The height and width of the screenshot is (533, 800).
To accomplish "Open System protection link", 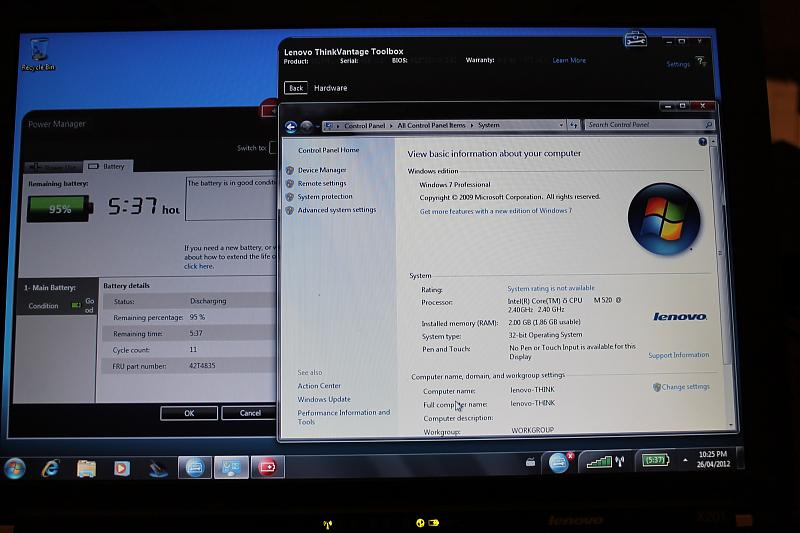I will coord(325,196).
